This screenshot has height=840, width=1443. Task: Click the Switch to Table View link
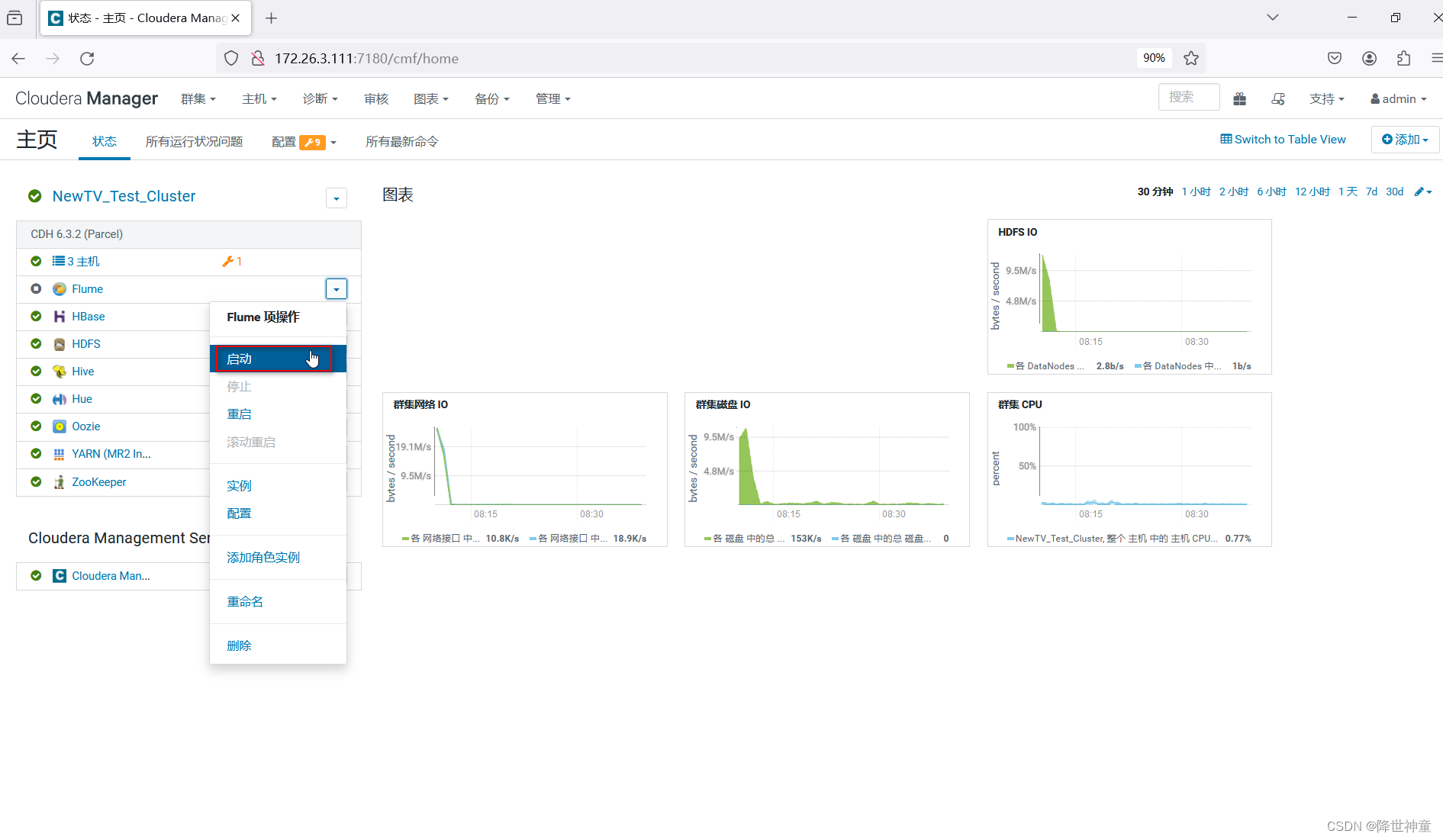(1284, 140)
